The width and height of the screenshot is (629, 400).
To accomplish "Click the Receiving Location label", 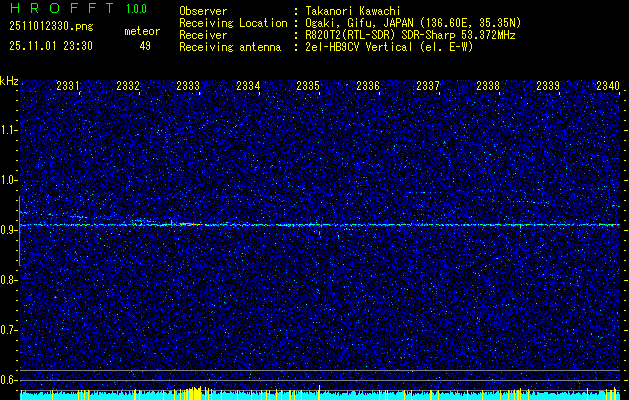I will tap(233, 24).
